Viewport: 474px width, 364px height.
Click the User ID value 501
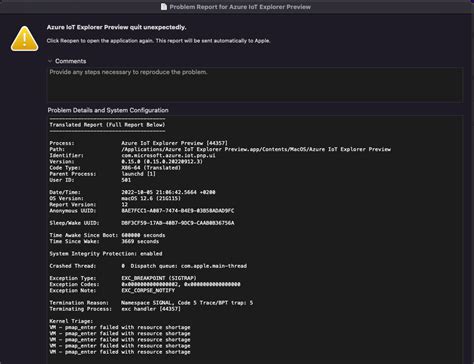(126, 180)
